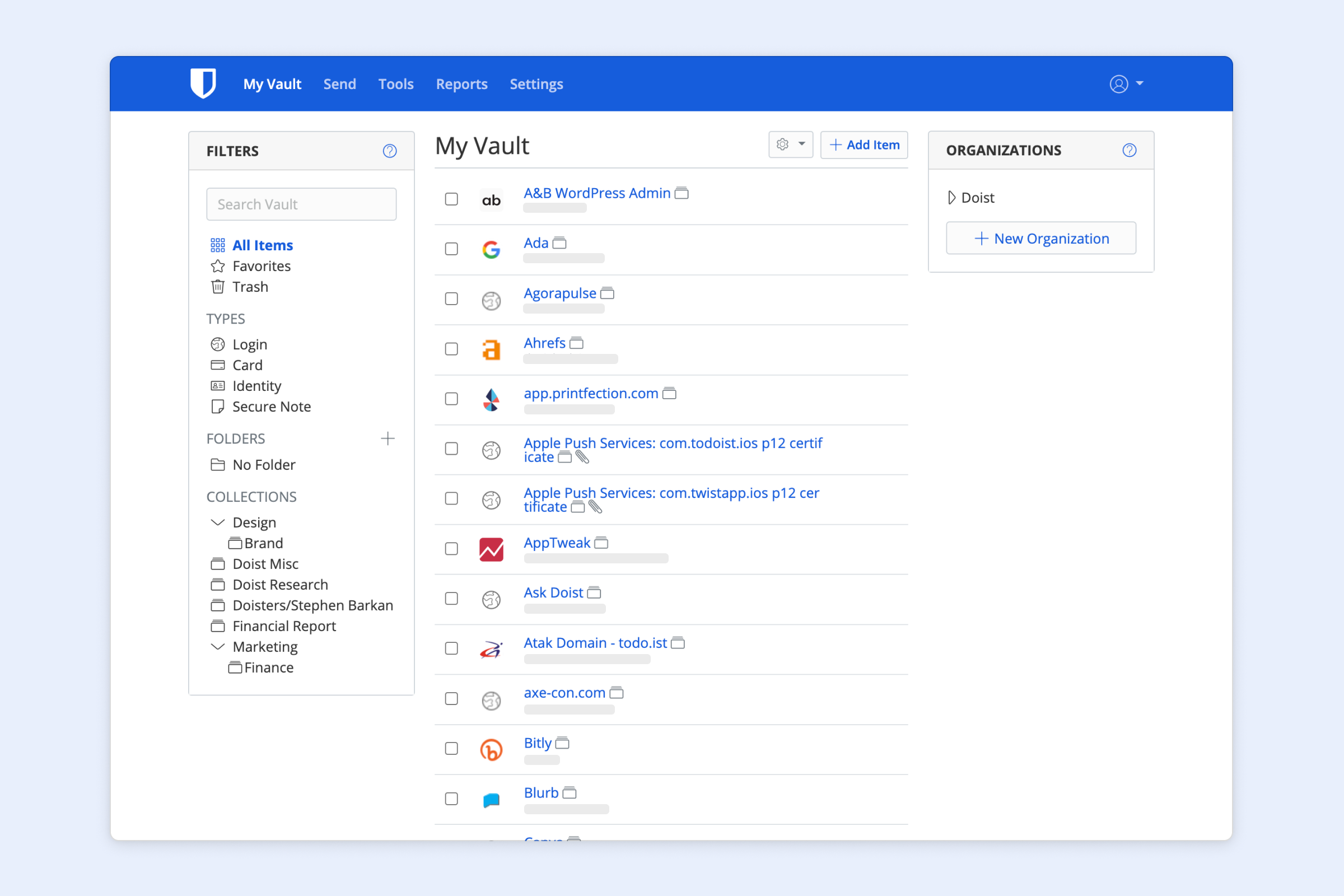Click the Add Item button
This screenshot has width=1344, height=896.
click(864, 144)
